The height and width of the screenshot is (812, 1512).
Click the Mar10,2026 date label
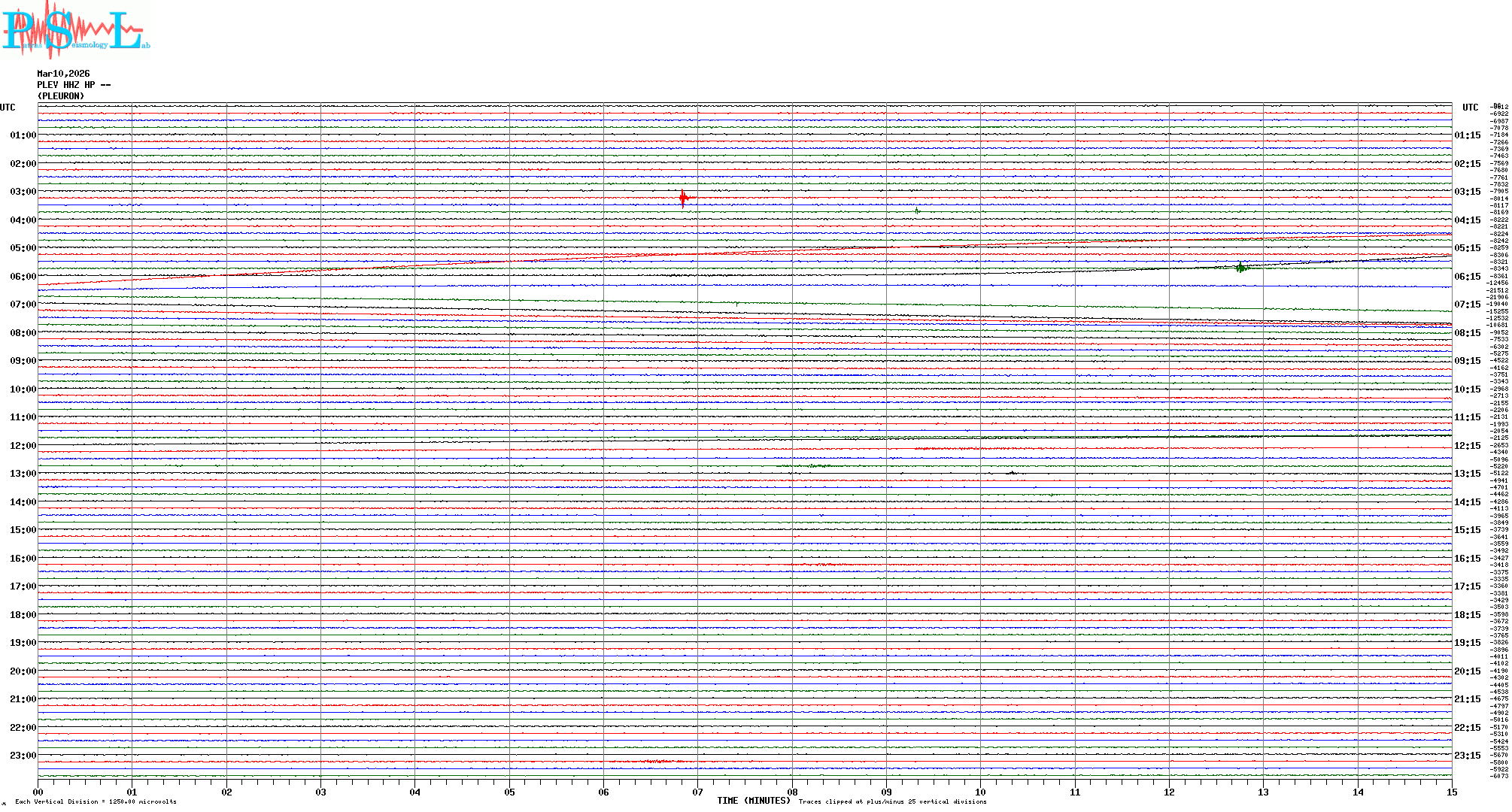click(x=63, y=74)
